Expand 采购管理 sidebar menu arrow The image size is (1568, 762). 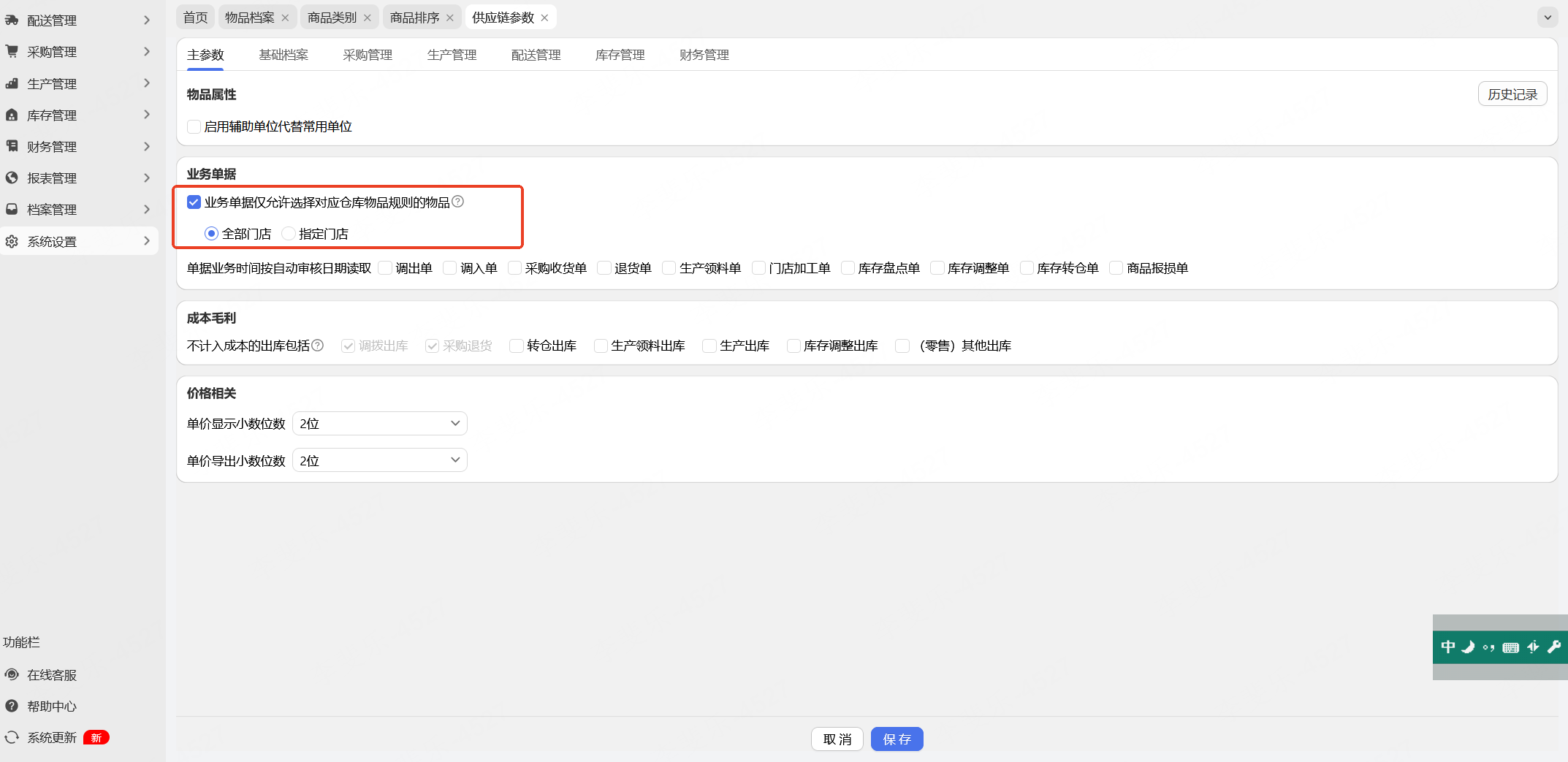click(147, 52)
